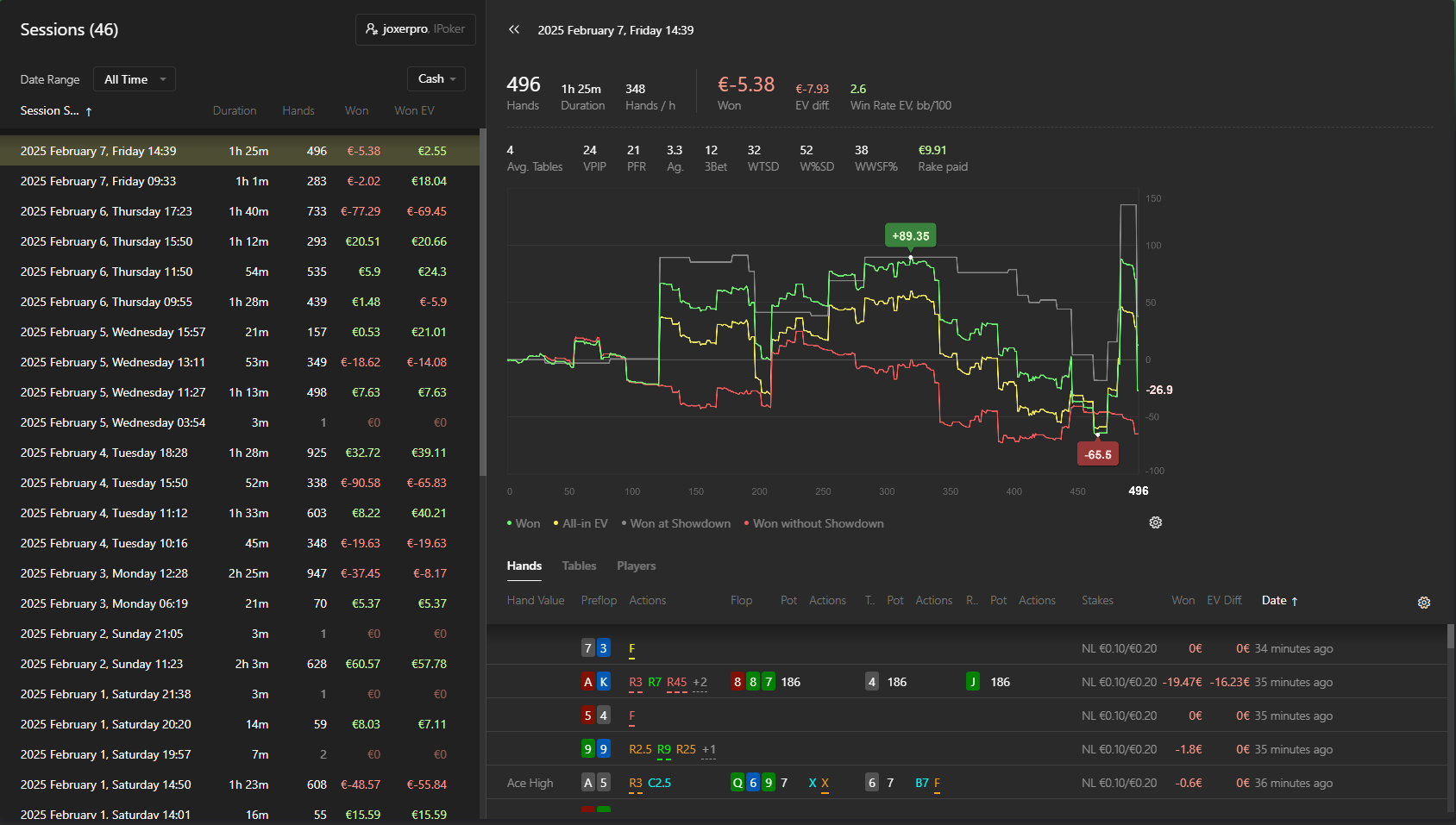Sort sessions by Won EV column

414,110
